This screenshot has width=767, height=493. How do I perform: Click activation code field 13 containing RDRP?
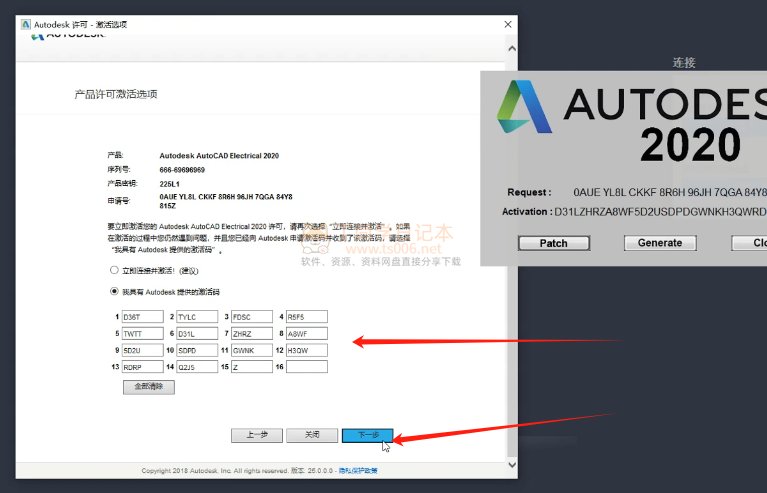pos(142,367)
